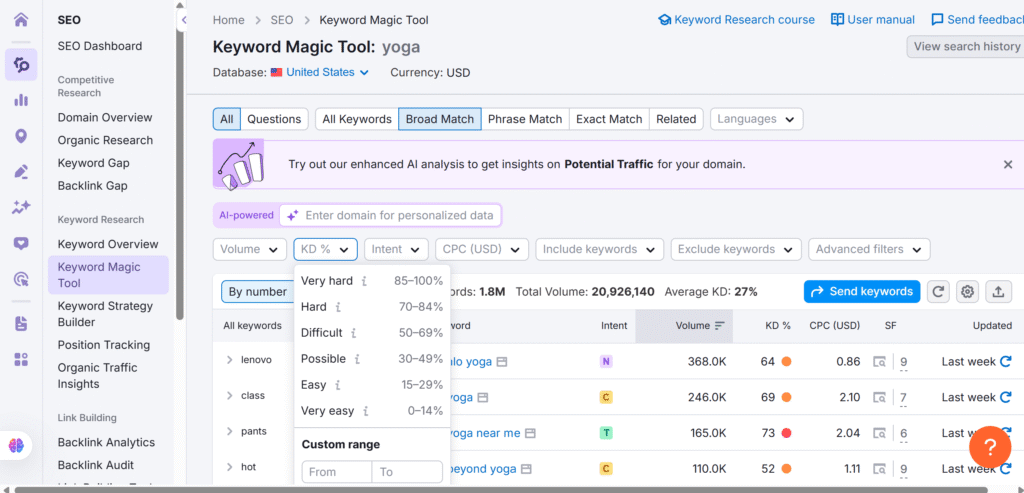Refresh the 246.0K volume row update icon
The width and height of the screenshot is (1024, 493).
click(1006, 397)
